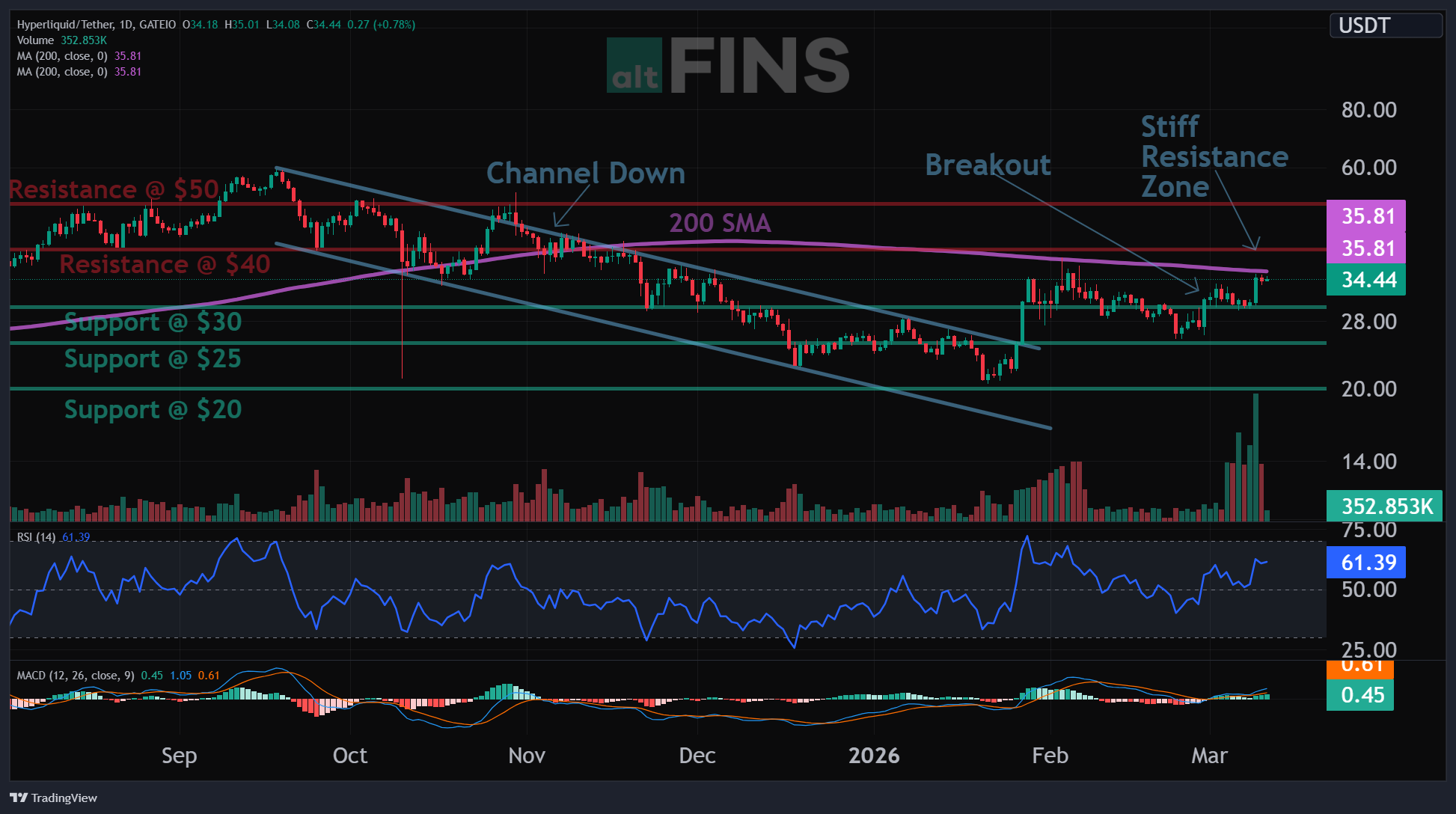Select the MACD (12, 26, close, 9) legend
The height and width of the screenshot is (814, 1456).
[75, 676]
